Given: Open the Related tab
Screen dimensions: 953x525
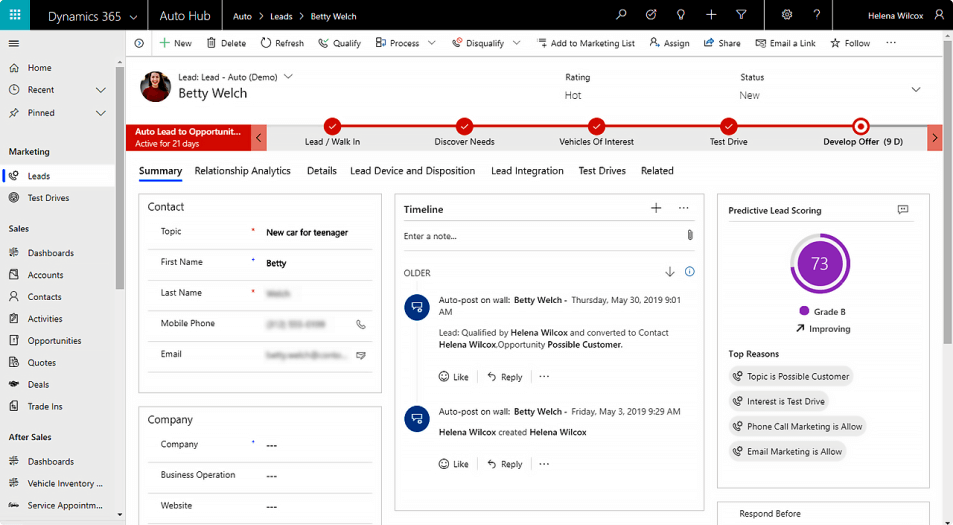Looking at the screenshot, I should pos(657,171).
